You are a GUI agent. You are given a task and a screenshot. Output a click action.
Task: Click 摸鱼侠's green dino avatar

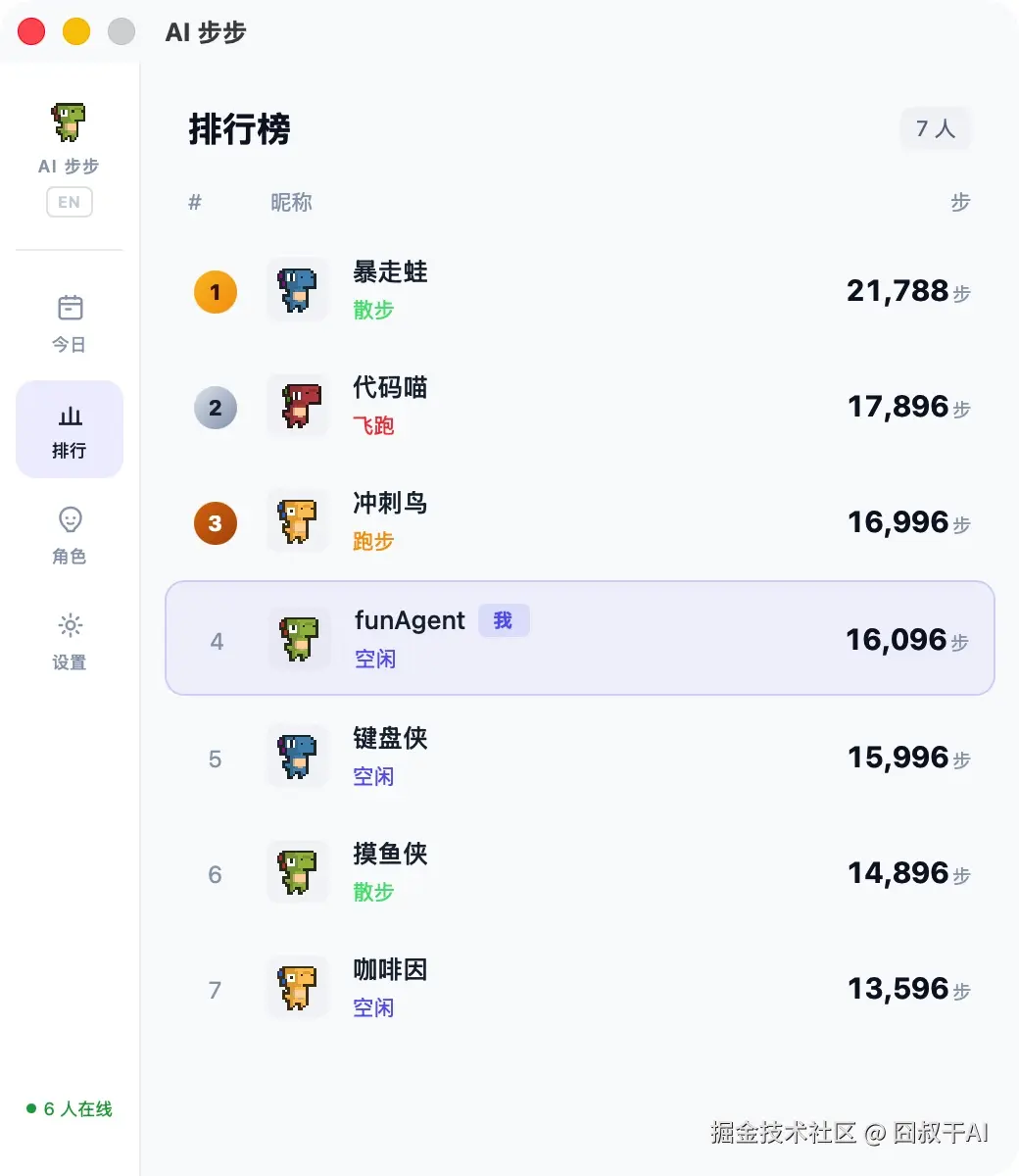(x=298, y=873)
